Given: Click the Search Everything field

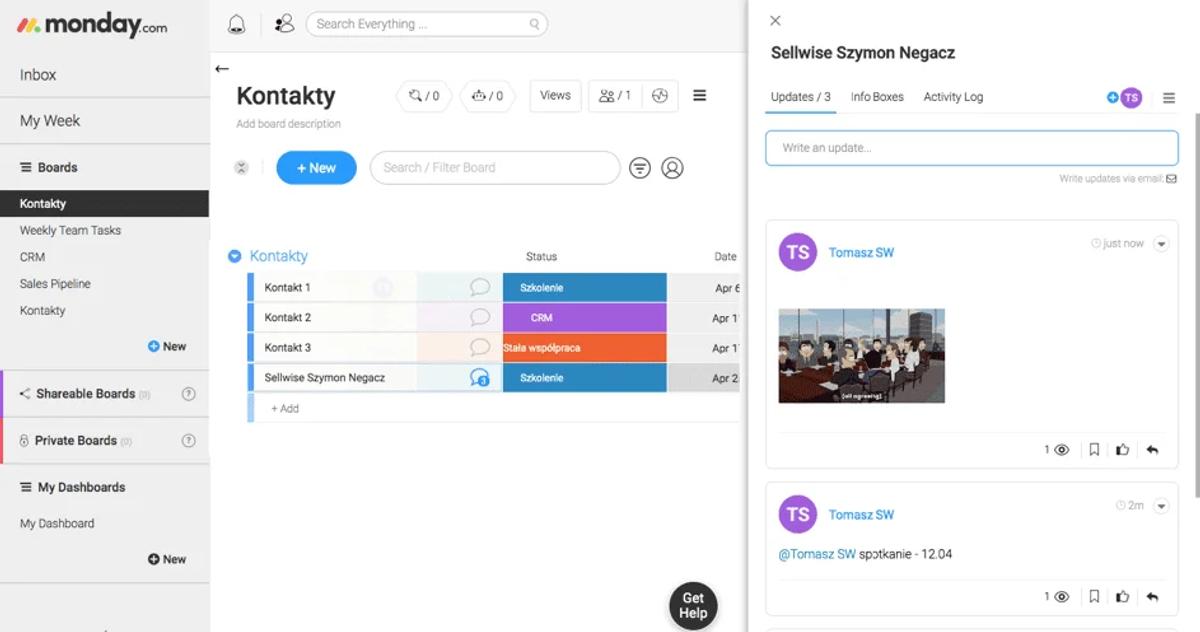Looking at the screenshot, I should click(x=427, y=24).
